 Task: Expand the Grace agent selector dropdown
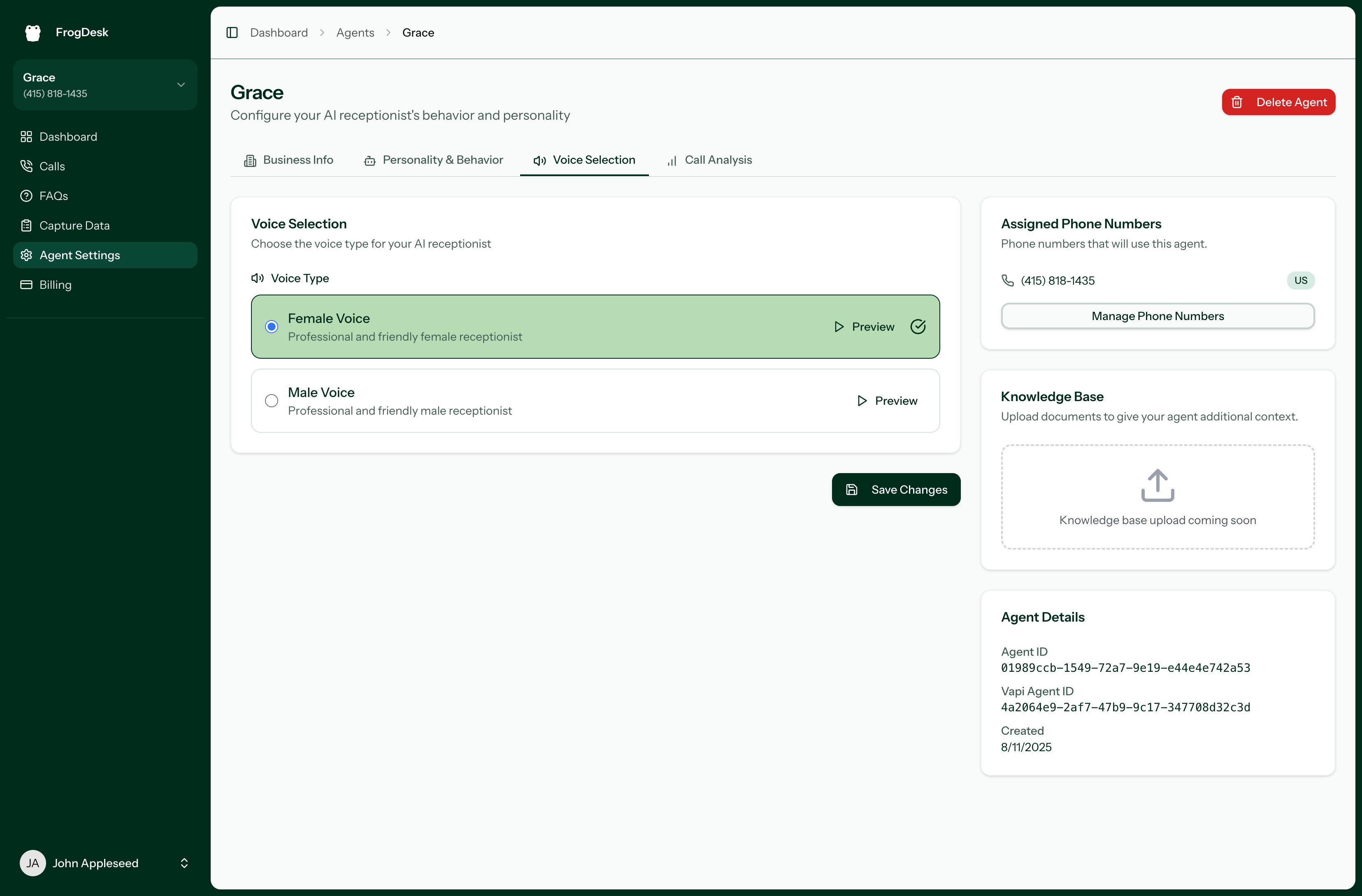click(x=180, y=85)
